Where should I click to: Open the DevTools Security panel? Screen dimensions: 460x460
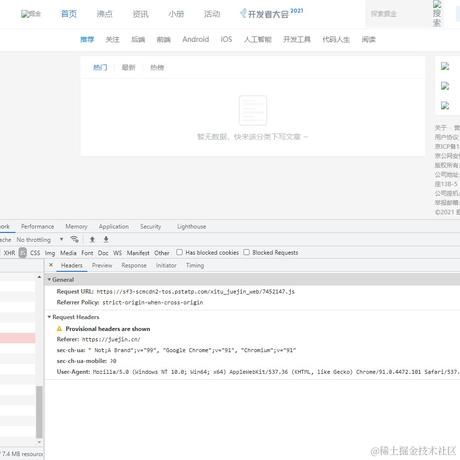click(x=150, y=227)
